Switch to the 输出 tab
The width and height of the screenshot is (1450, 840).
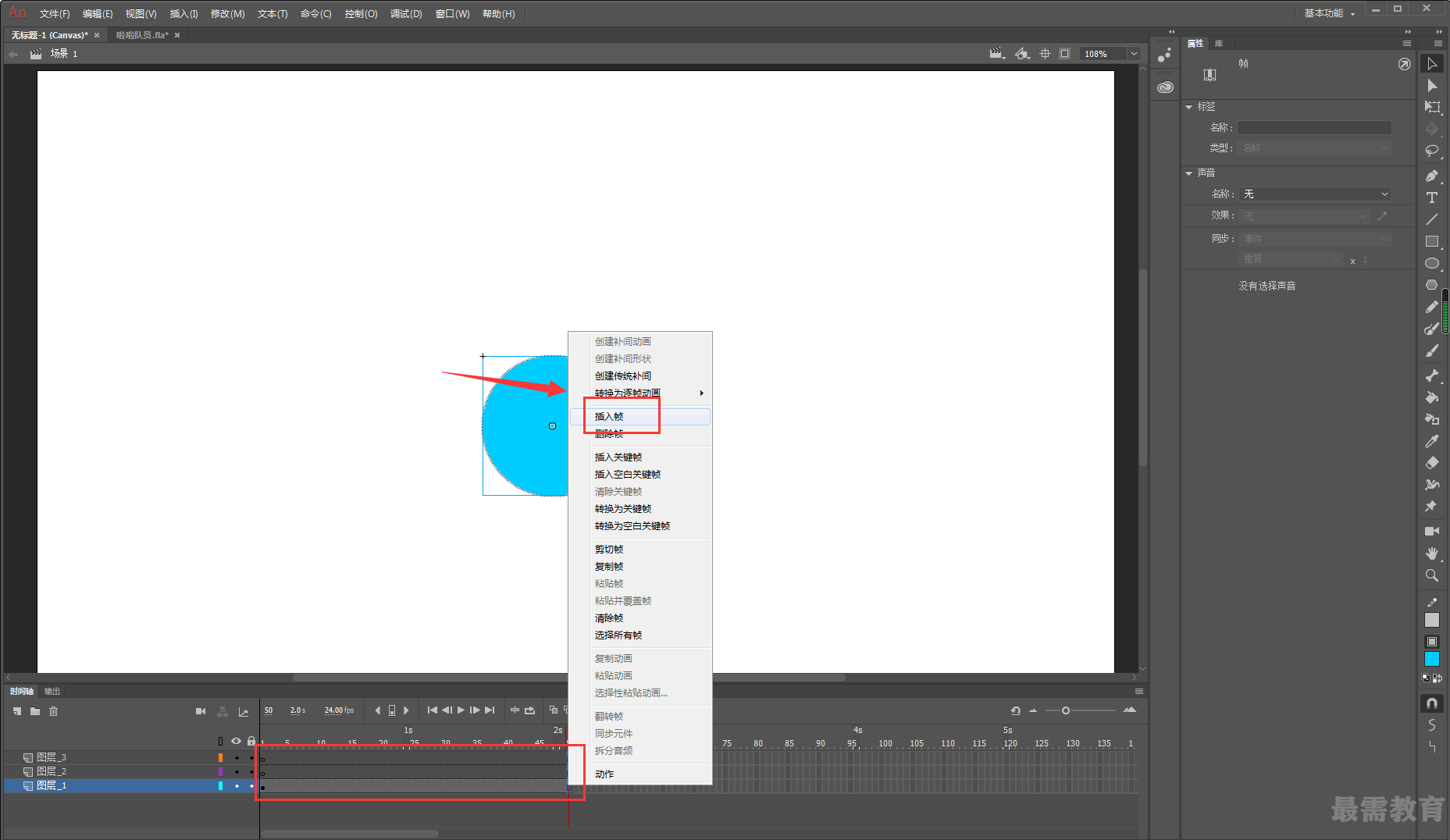pyautogui.click(x=52, y=692)
